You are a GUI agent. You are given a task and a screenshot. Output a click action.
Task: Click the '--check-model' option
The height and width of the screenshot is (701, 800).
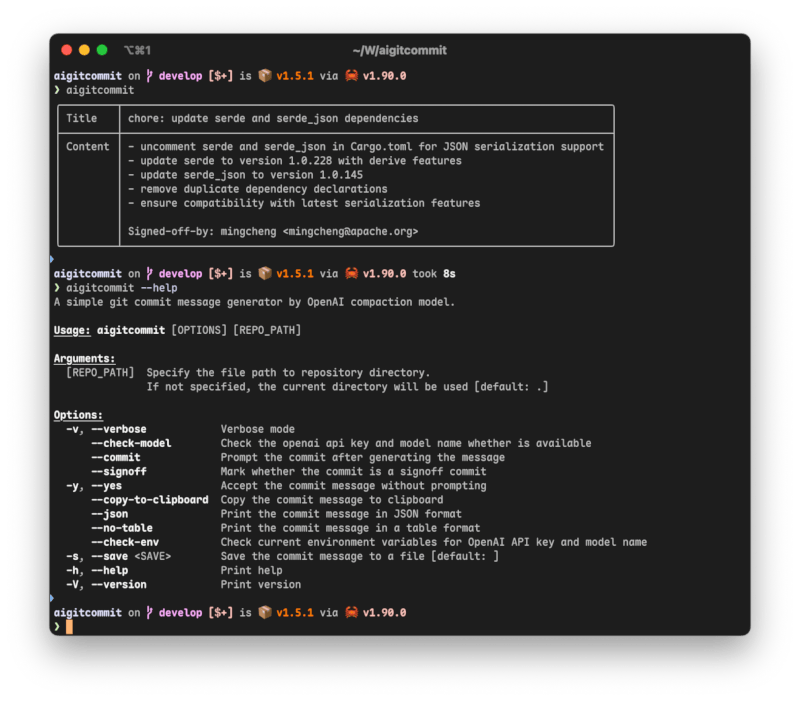click(x=131, y=443)
